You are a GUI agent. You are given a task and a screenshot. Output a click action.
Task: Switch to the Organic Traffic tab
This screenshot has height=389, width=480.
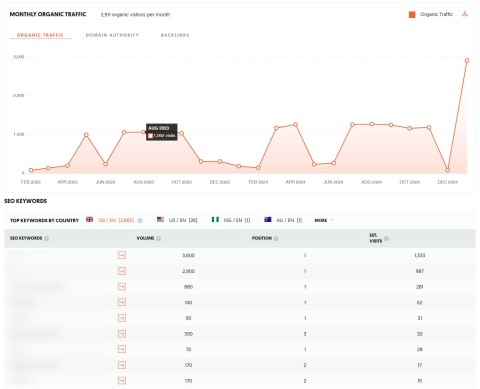[40, 35]
